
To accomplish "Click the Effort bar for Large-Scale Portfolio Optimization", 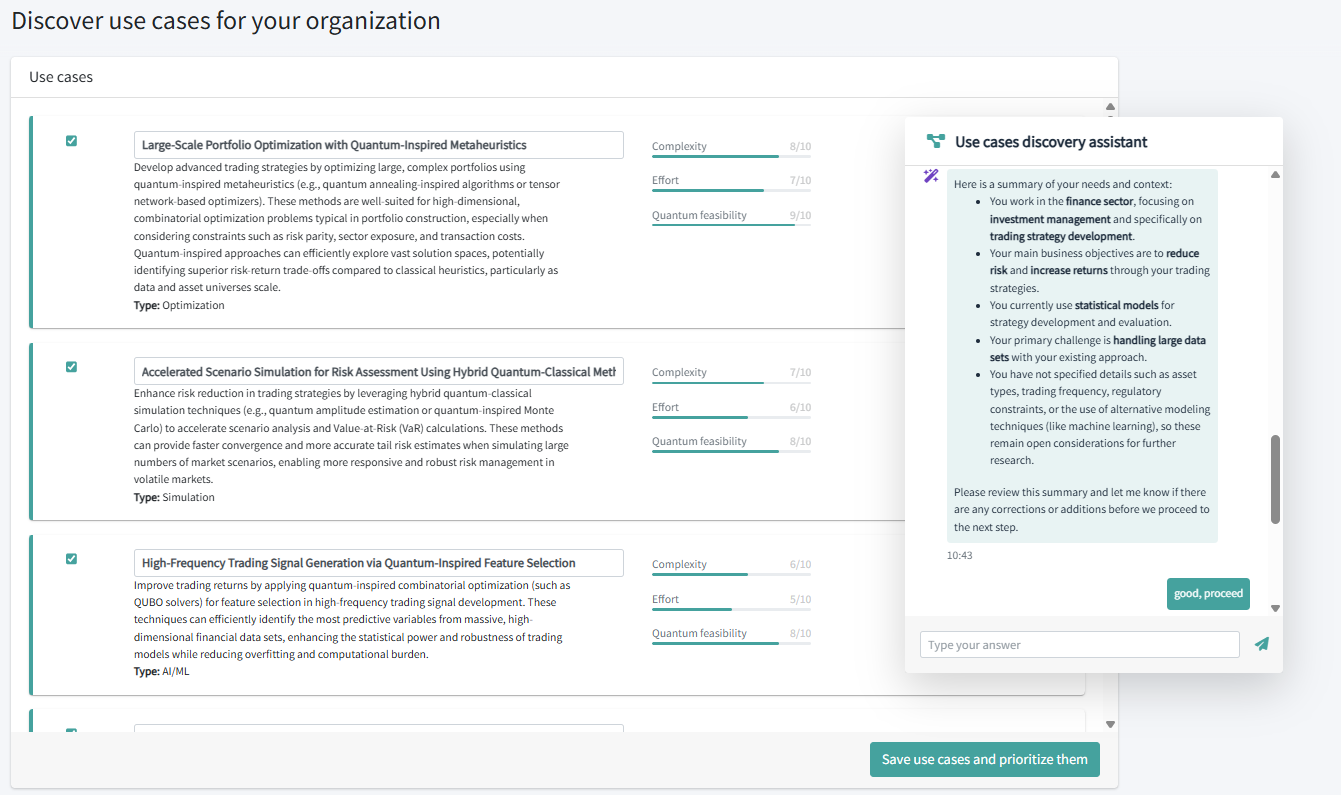I will [x=731, y=190].
